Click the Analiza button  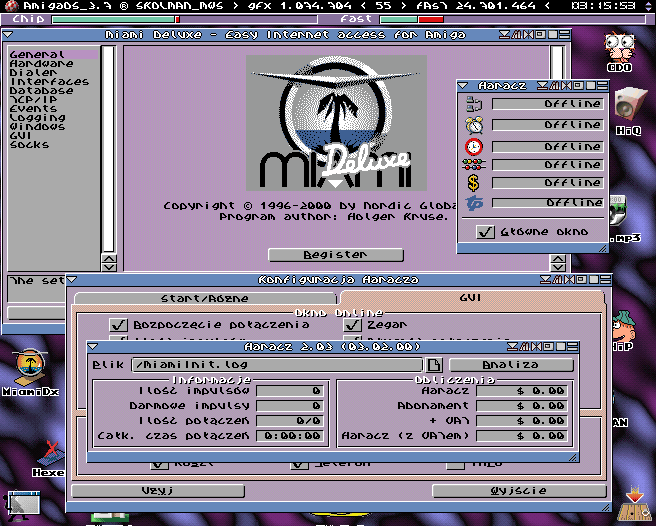point(511,365)
